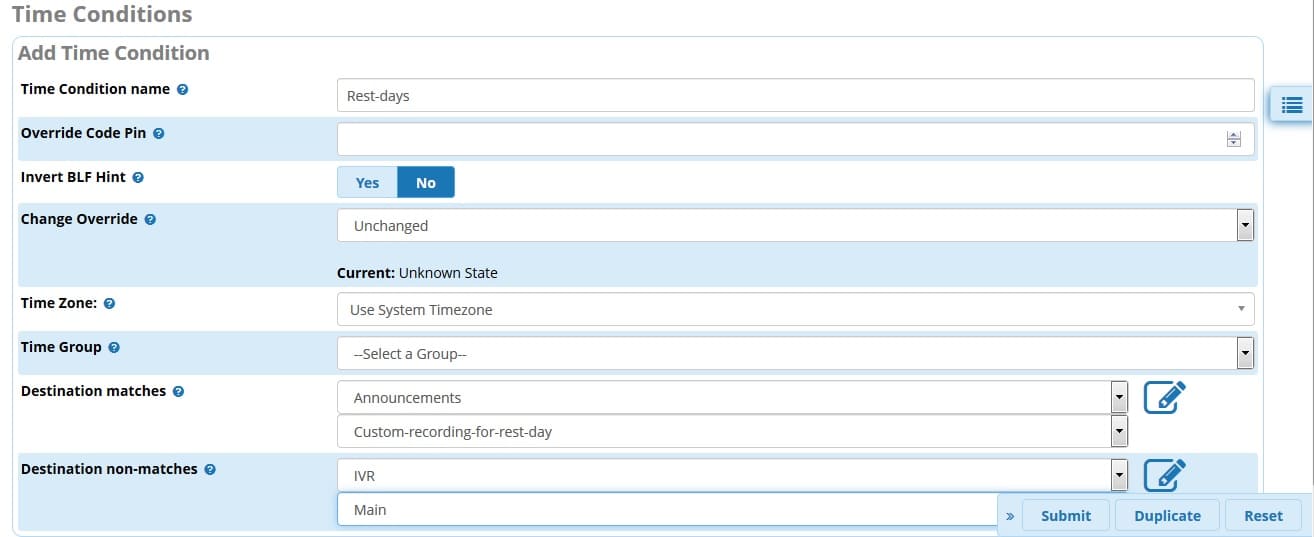Expand the Select a Group dropdown
Viewport: 1314px width, 537px height.
[x=796, y=353]
